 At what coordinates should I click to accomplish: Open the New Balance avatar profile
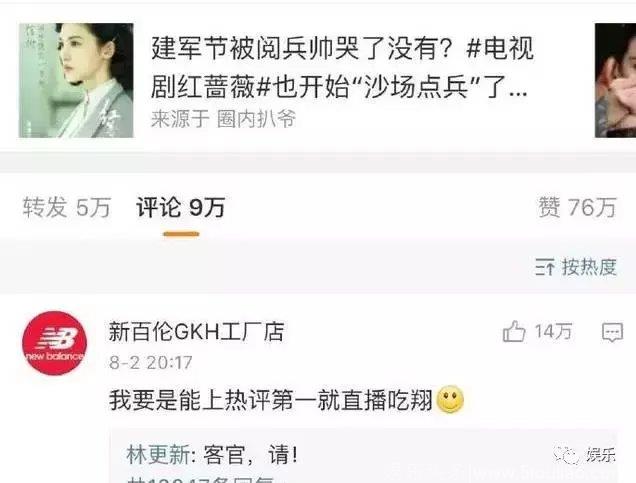54,343
